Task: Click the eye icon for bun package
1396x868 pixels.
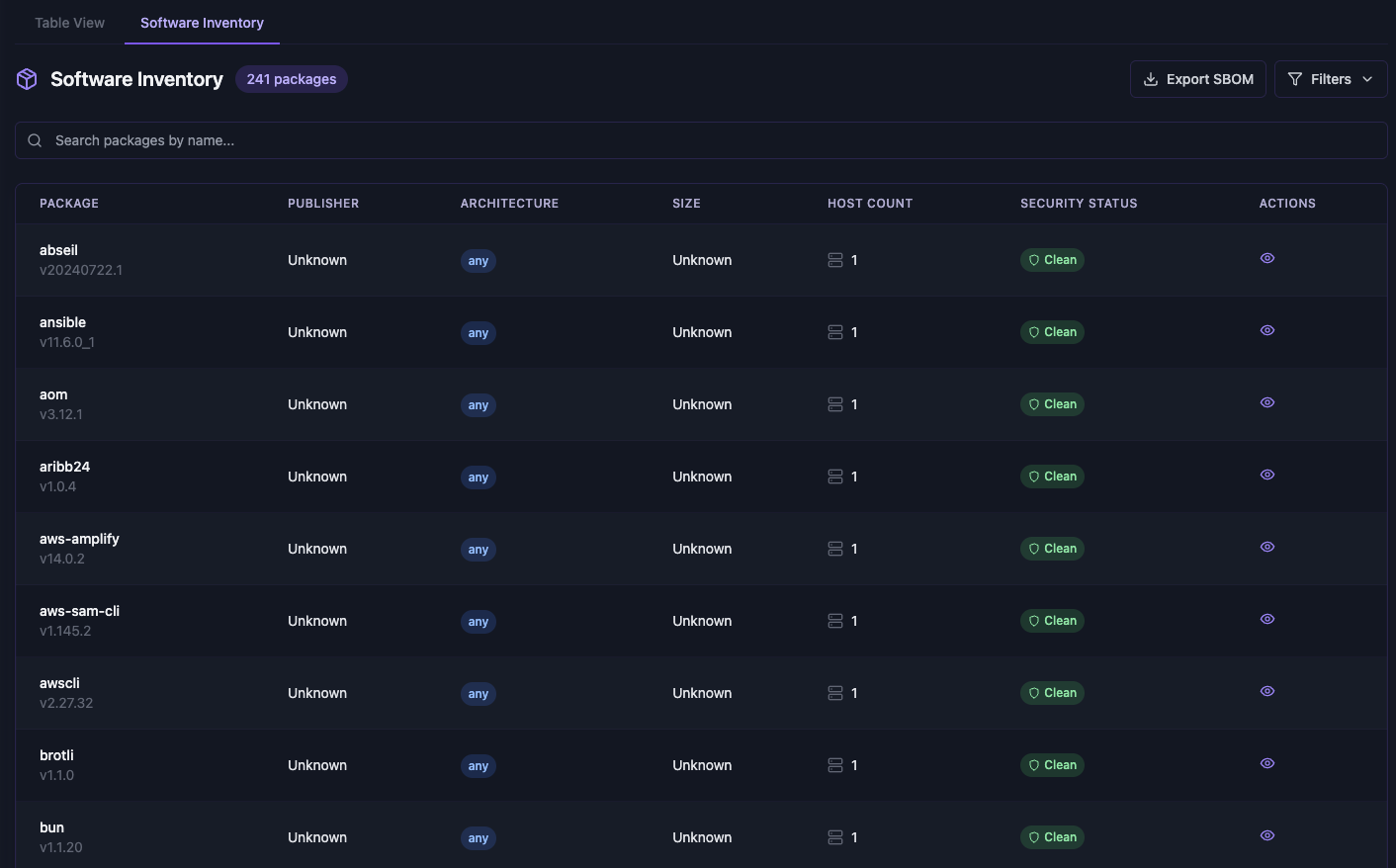Action: (1266, 835)
